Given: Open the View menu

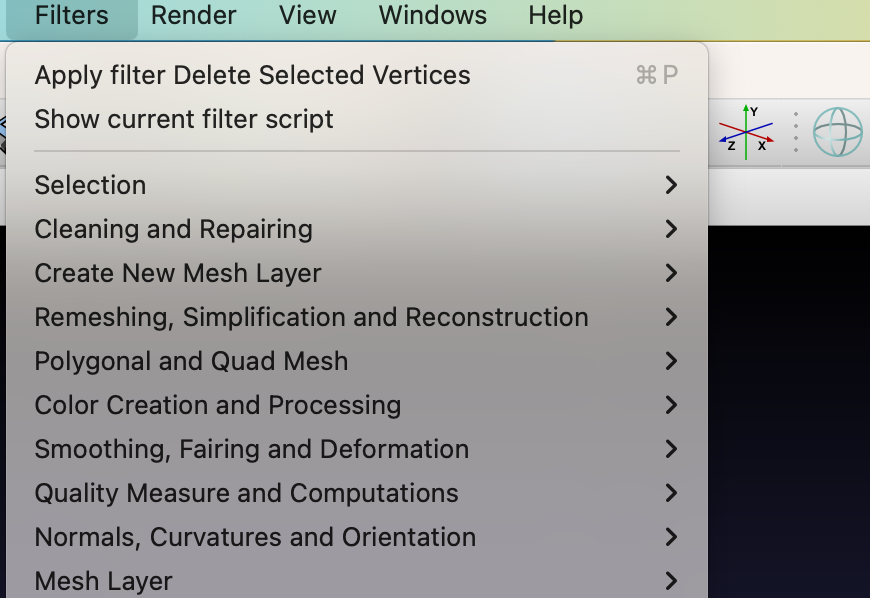Looking at the screenshot, I should [x=307, y=16].
